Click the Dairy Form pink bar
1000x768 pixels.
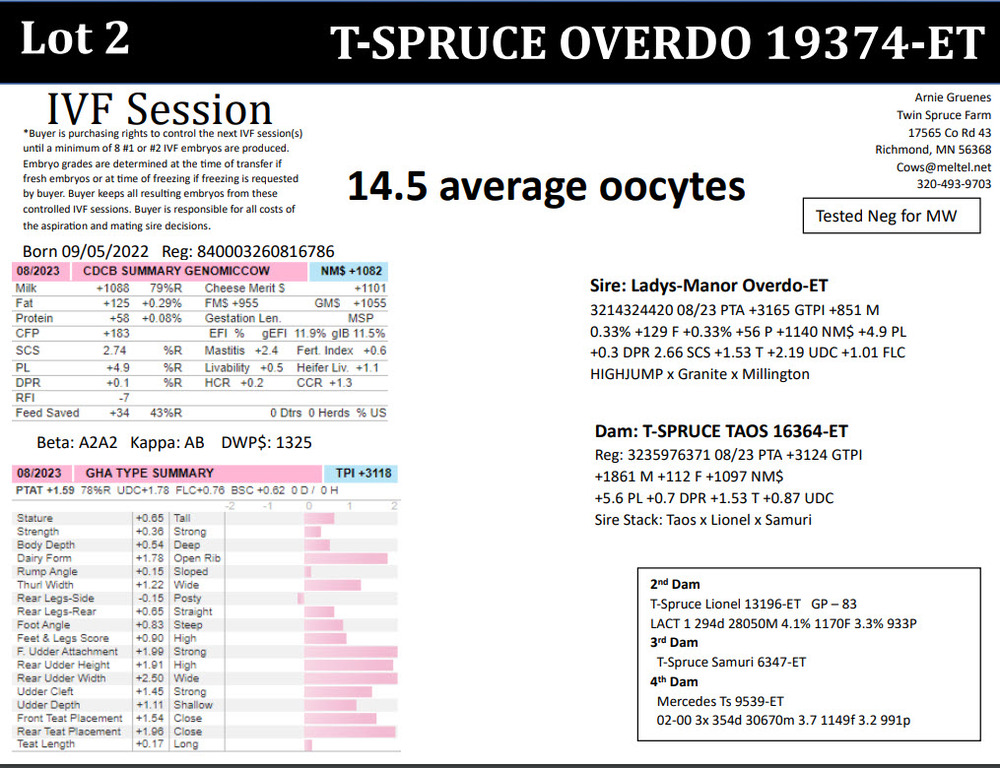pyautogui.click(x=351, y=558)
